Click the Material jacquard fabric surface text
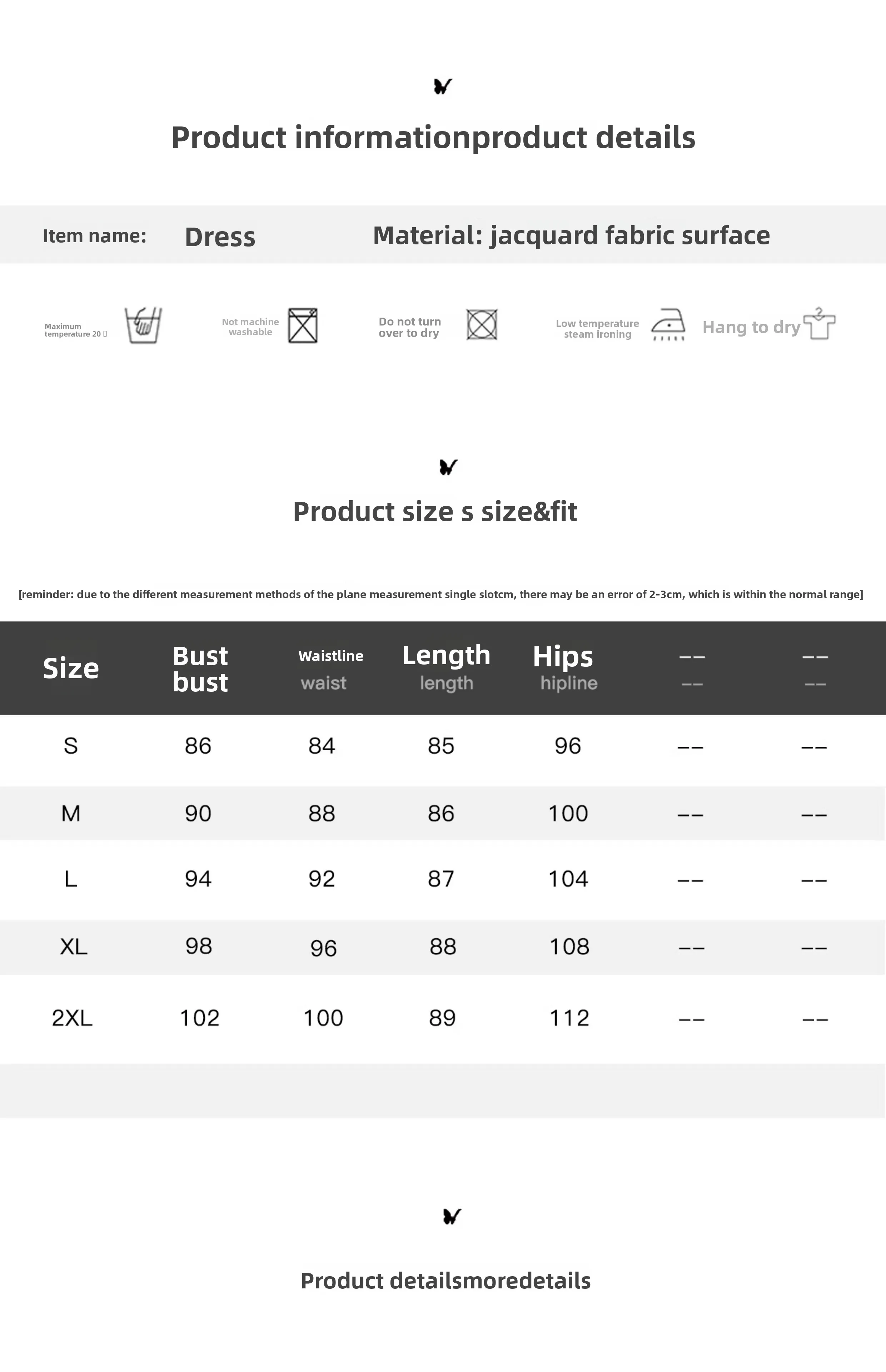This screenshot has height=1372, width=886. pos(571,235)
